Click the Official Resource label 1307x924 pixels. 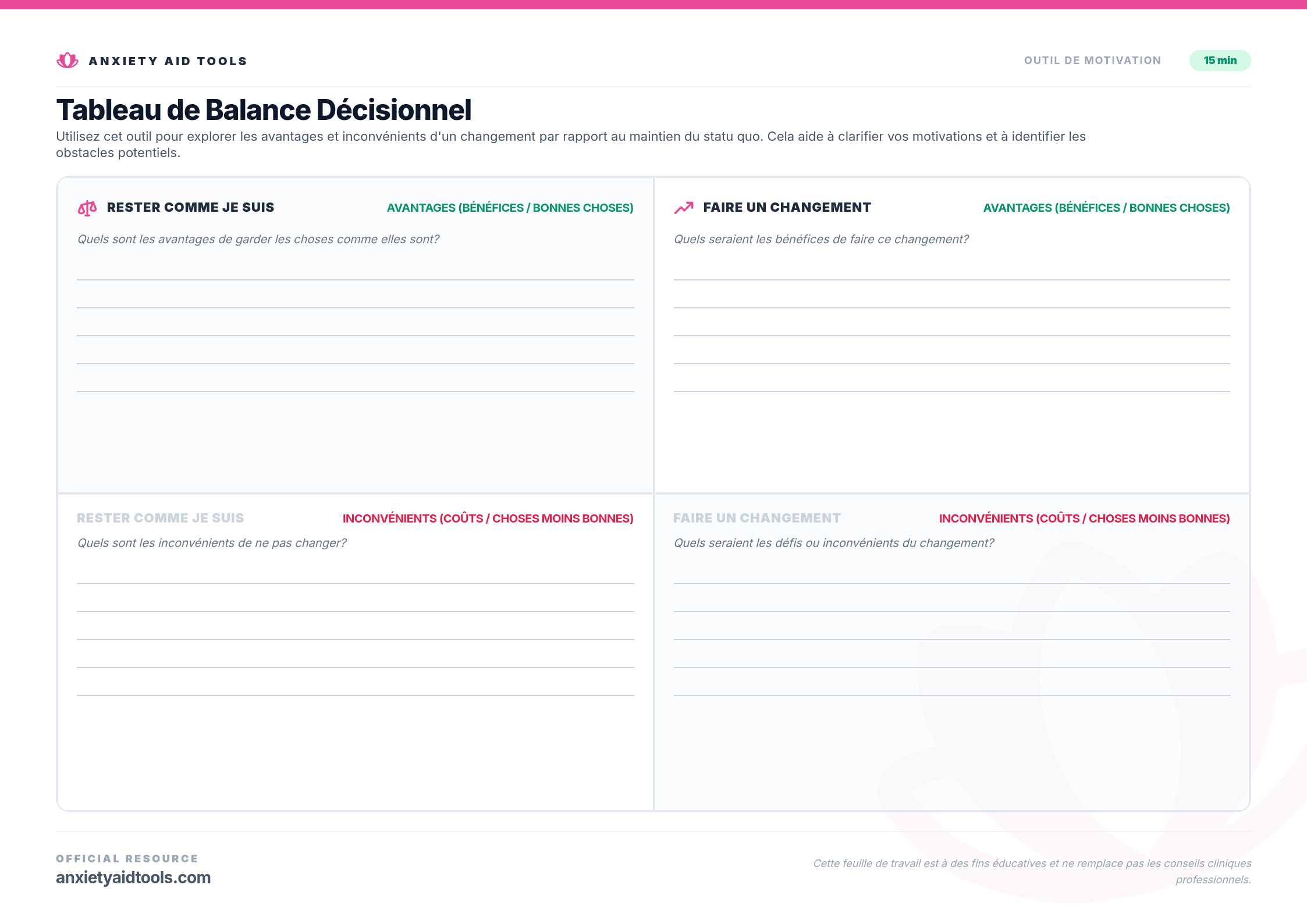coord(127,858)
